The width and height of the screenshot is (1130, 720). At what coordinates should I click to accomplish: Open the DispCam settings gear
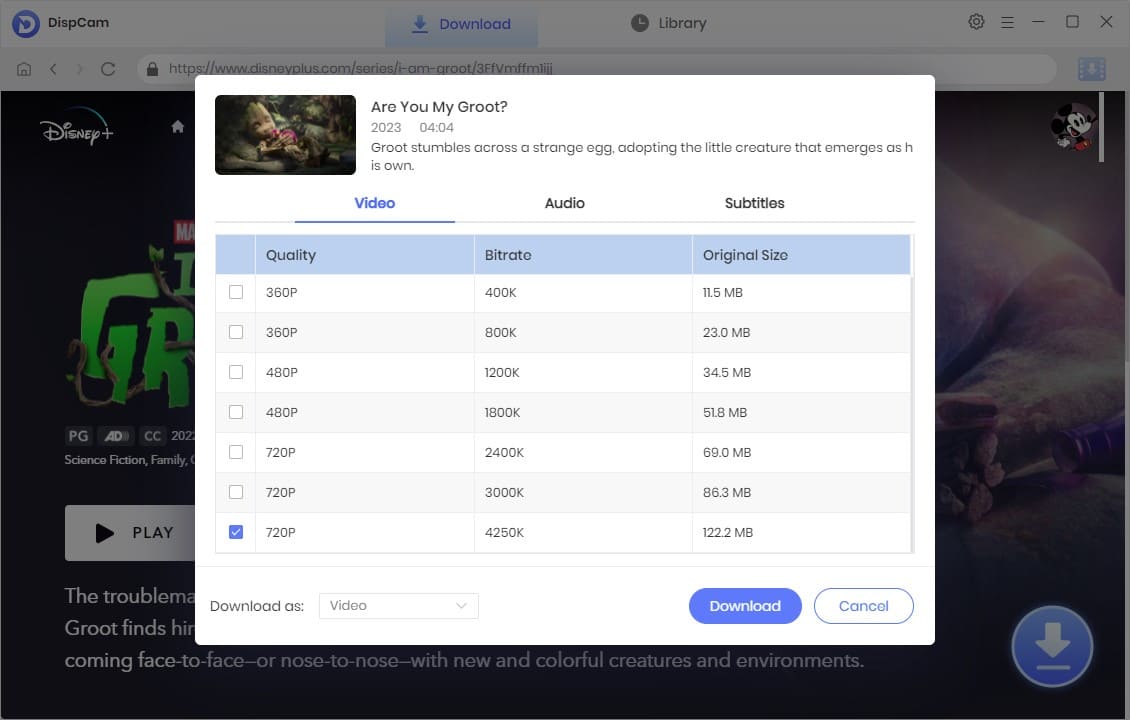(x=976, y=21)
